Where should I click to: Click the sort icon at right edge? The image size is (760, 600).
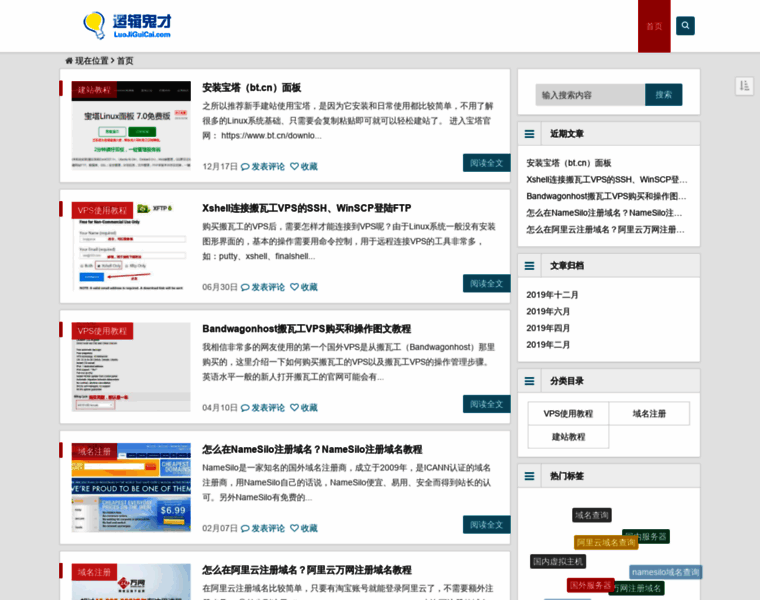click(744, 86)
